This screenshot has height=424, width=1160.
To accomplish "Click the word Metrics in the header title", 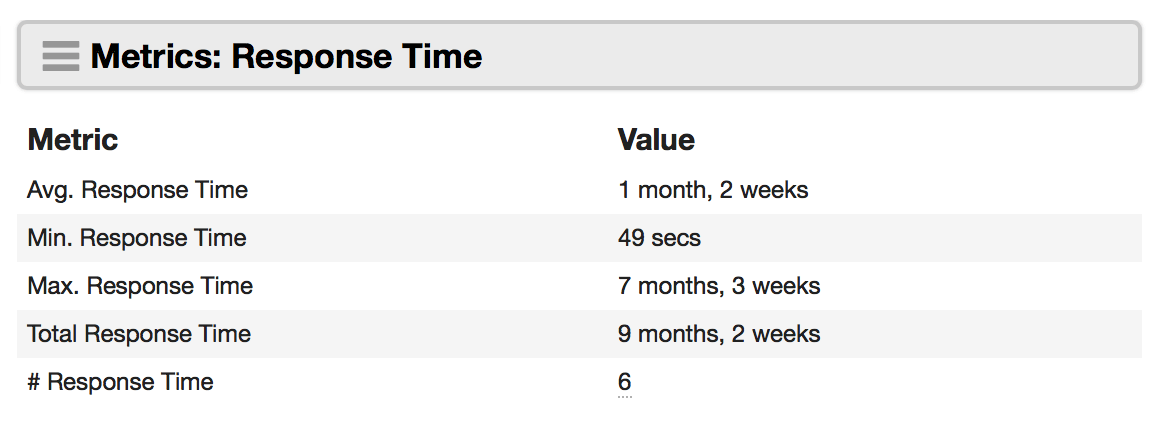I will point(156,56).
